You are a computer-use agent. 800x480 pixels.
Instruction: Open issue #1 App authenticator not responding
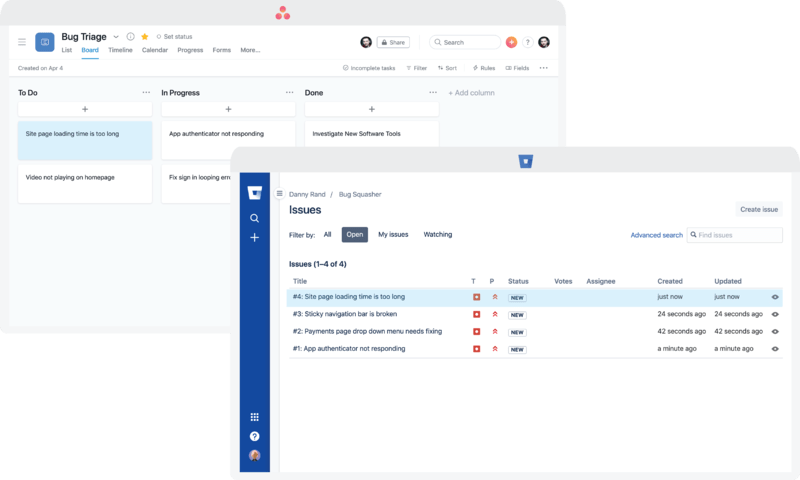coord(349,349)
